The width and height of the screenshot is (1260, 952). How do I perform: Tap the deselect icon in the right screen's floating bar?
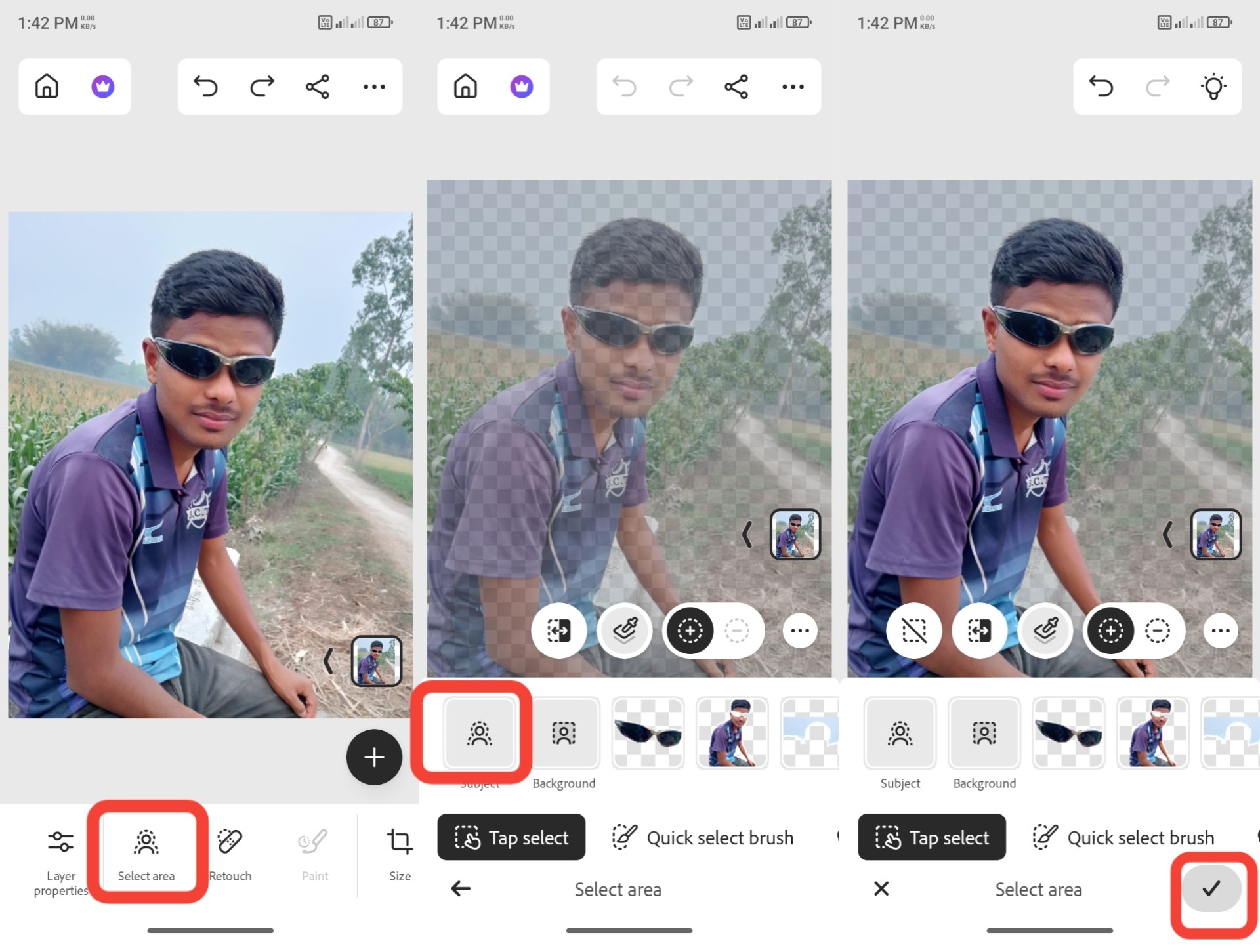(913, 631)
